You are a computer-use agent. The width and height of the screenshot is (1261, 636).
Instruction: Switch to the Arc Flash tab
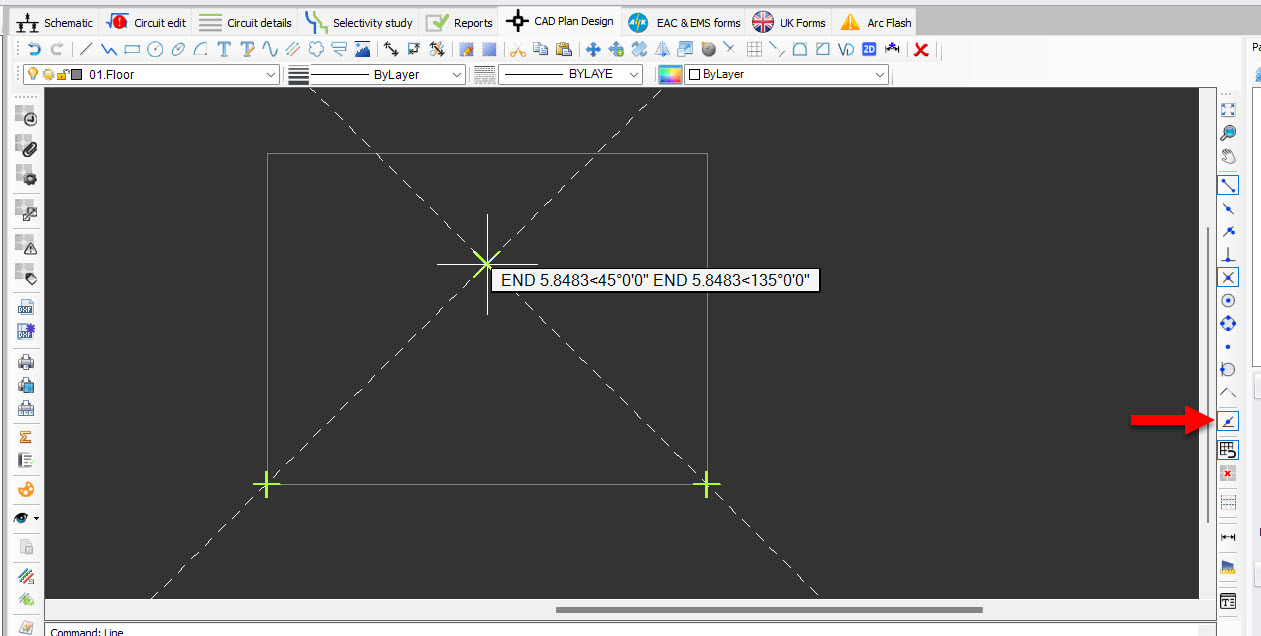(x=876, y=22)
